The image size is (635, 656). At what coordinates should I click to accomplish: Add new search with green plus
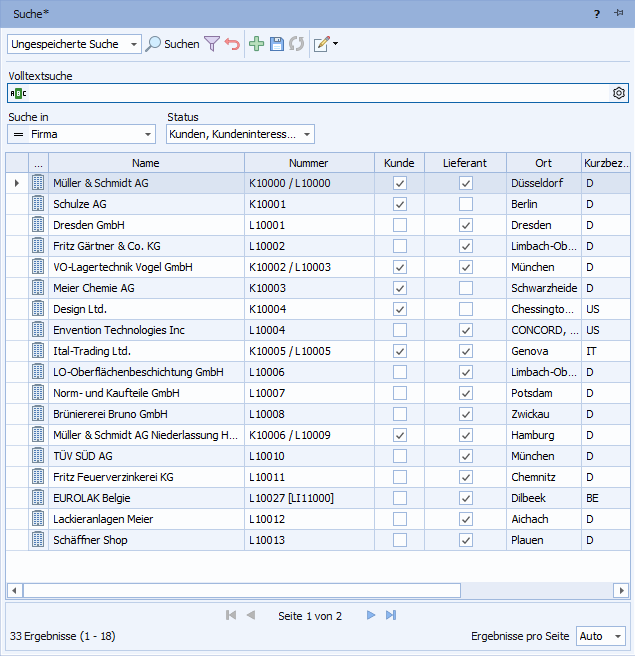tap(257, 44)
